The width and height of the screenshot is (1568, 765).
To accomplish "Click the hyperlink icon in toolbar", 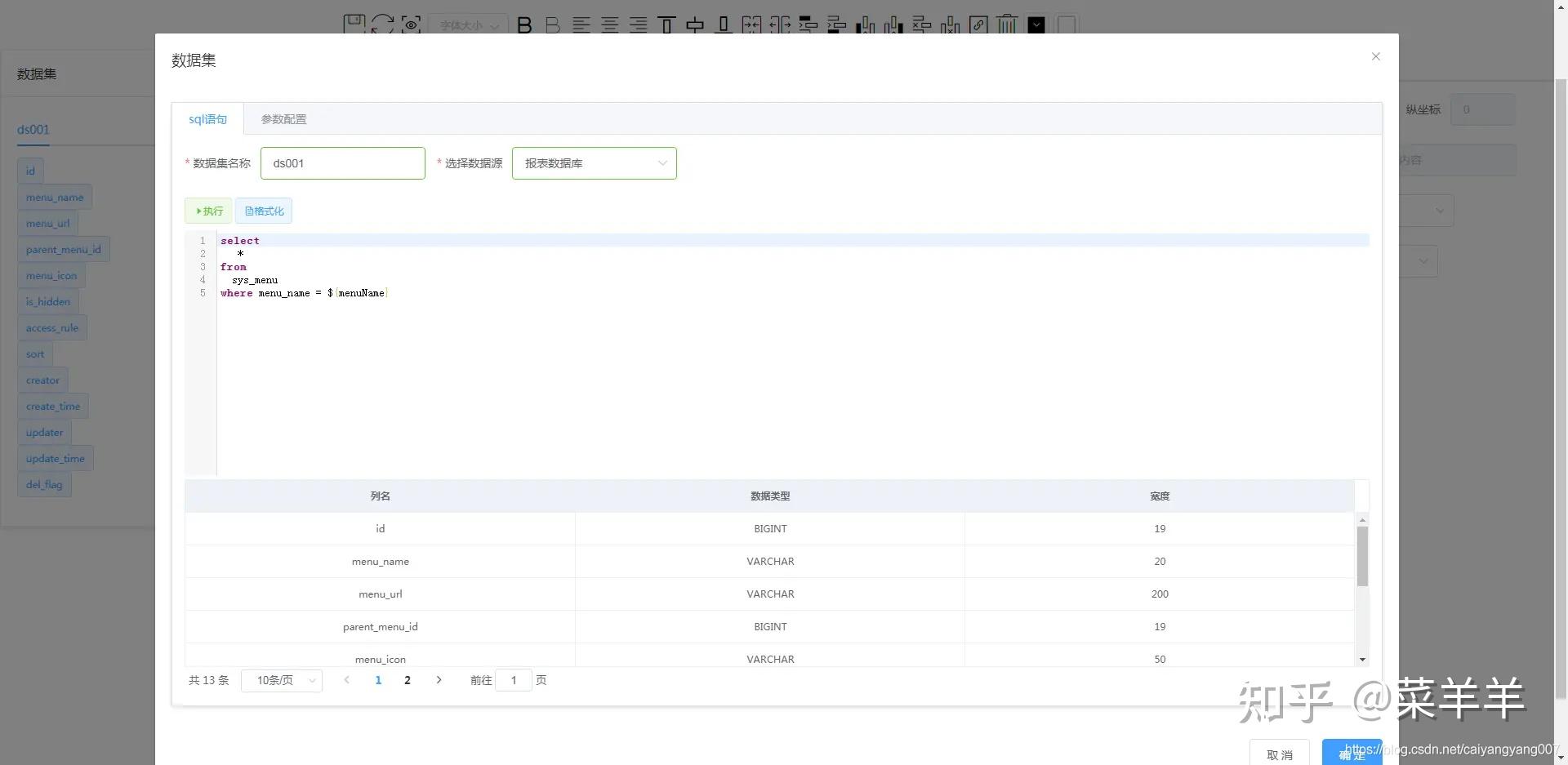I will pos(978,24).
